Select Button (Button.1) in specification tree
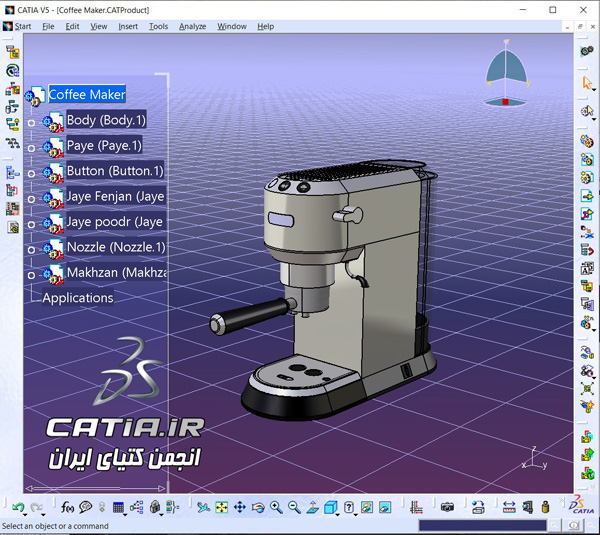The height and width of the screenshot is (535, 600). click(x=115, y=171)
